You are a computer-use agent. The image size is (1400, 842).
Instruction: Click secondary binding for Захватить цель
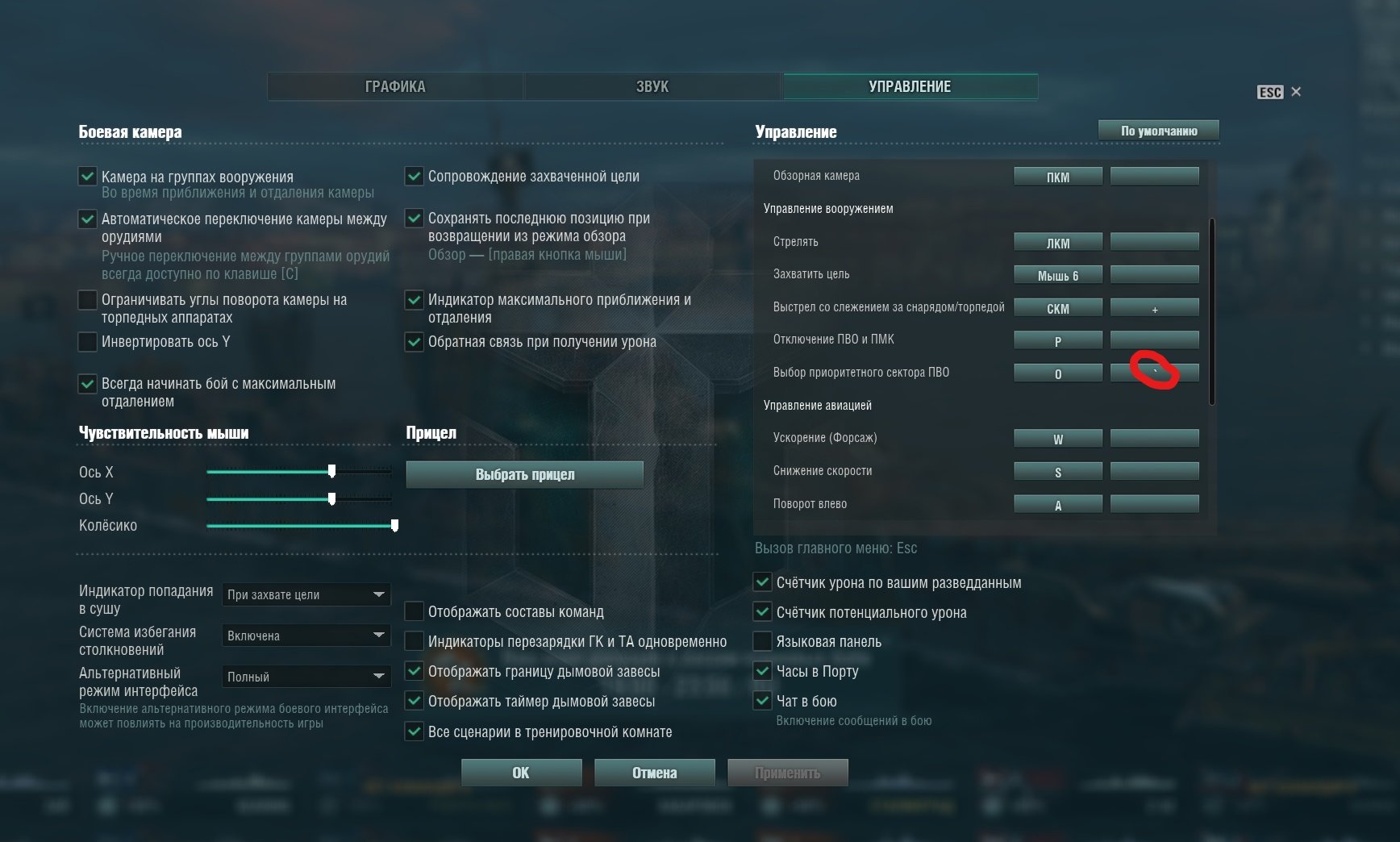click(x=1155, y=275)
